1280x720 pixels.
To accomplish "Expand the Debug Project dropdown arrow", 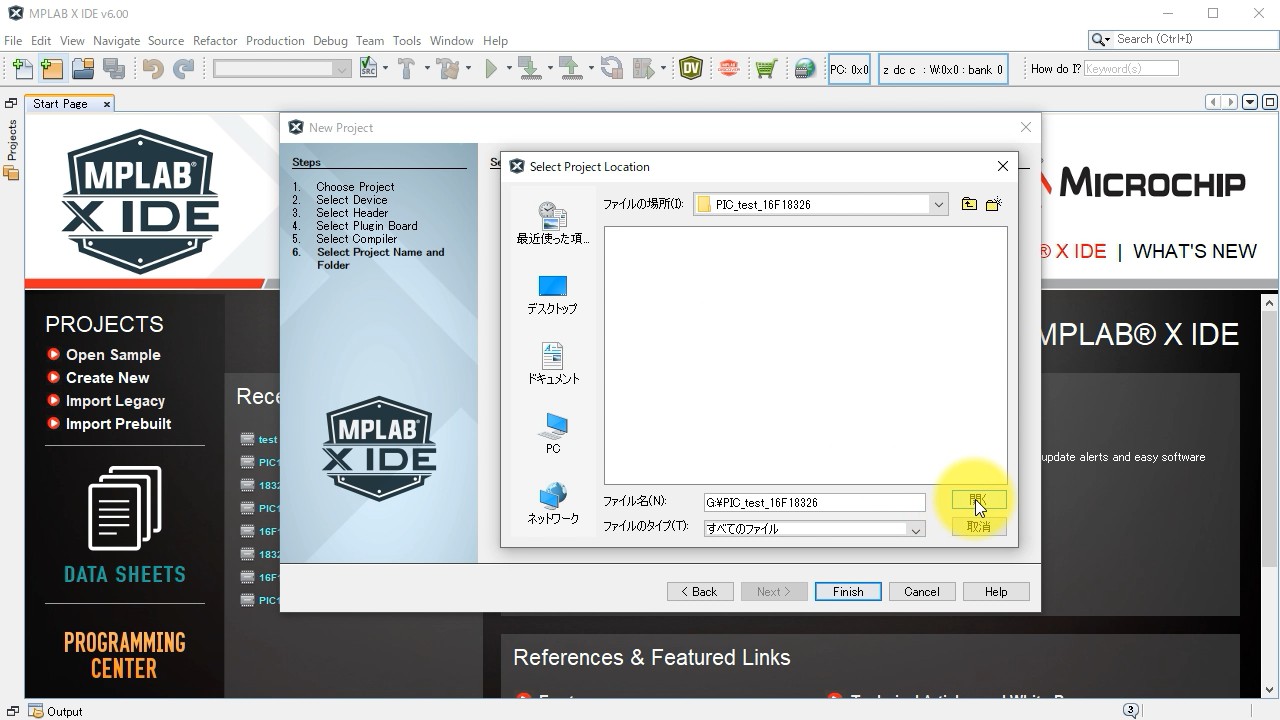I will pyautogui.click(x=664, y=69).
